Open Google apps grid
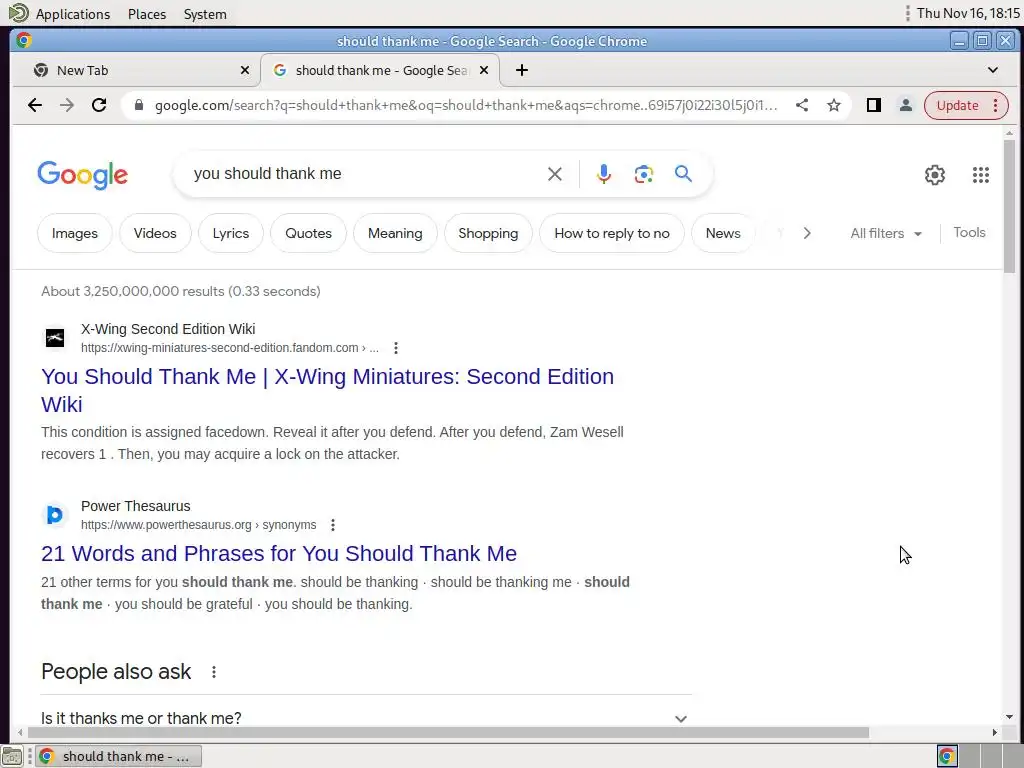The image size is (1024, 768). (x=981, y=174)
